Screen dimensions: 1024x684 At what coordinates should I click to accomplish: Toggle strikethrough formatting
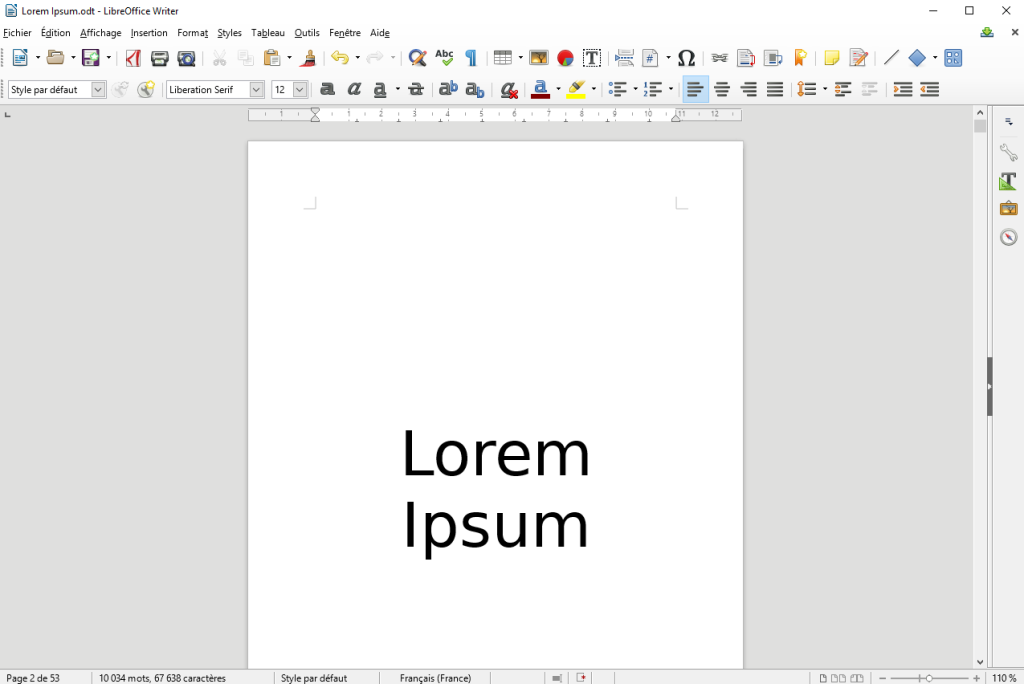click(x=416, y=90)
